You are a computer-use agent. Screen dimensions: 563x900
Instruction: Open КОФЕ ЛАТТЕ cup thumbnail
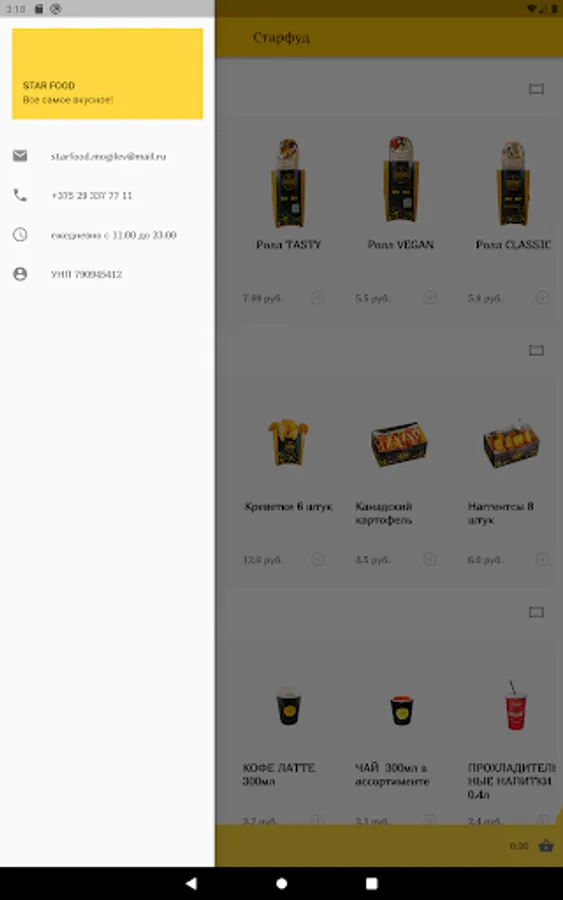coord(288,706)
